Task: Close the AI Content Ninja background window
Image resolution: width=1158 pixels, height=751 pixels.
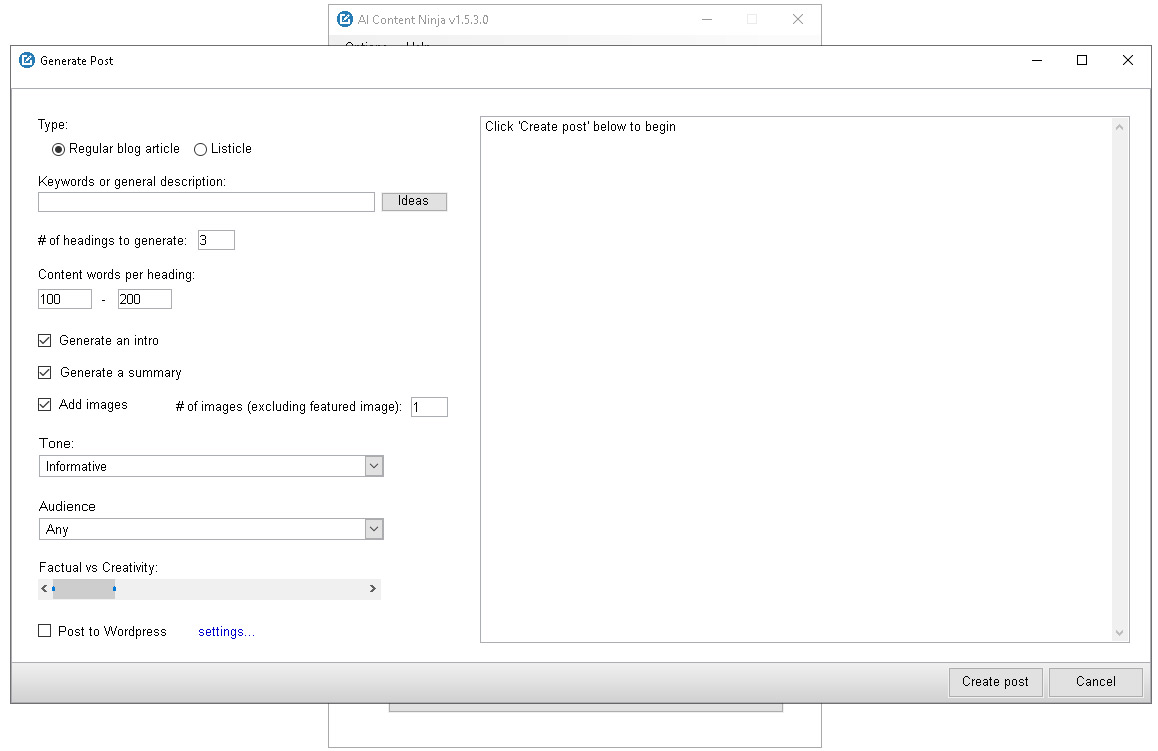Action: (798, 19)
